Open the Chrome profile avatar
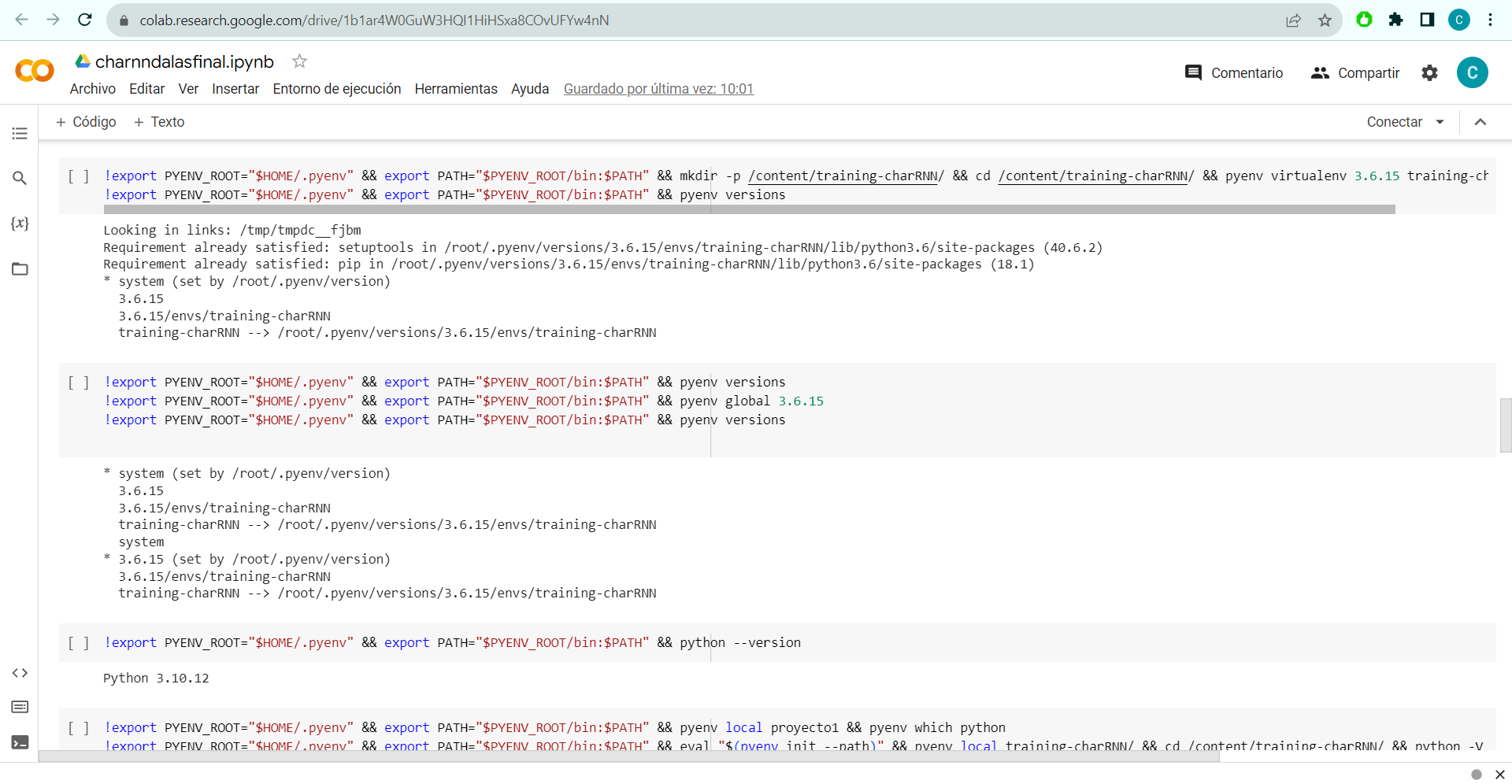 click(x=1458, y=20)
